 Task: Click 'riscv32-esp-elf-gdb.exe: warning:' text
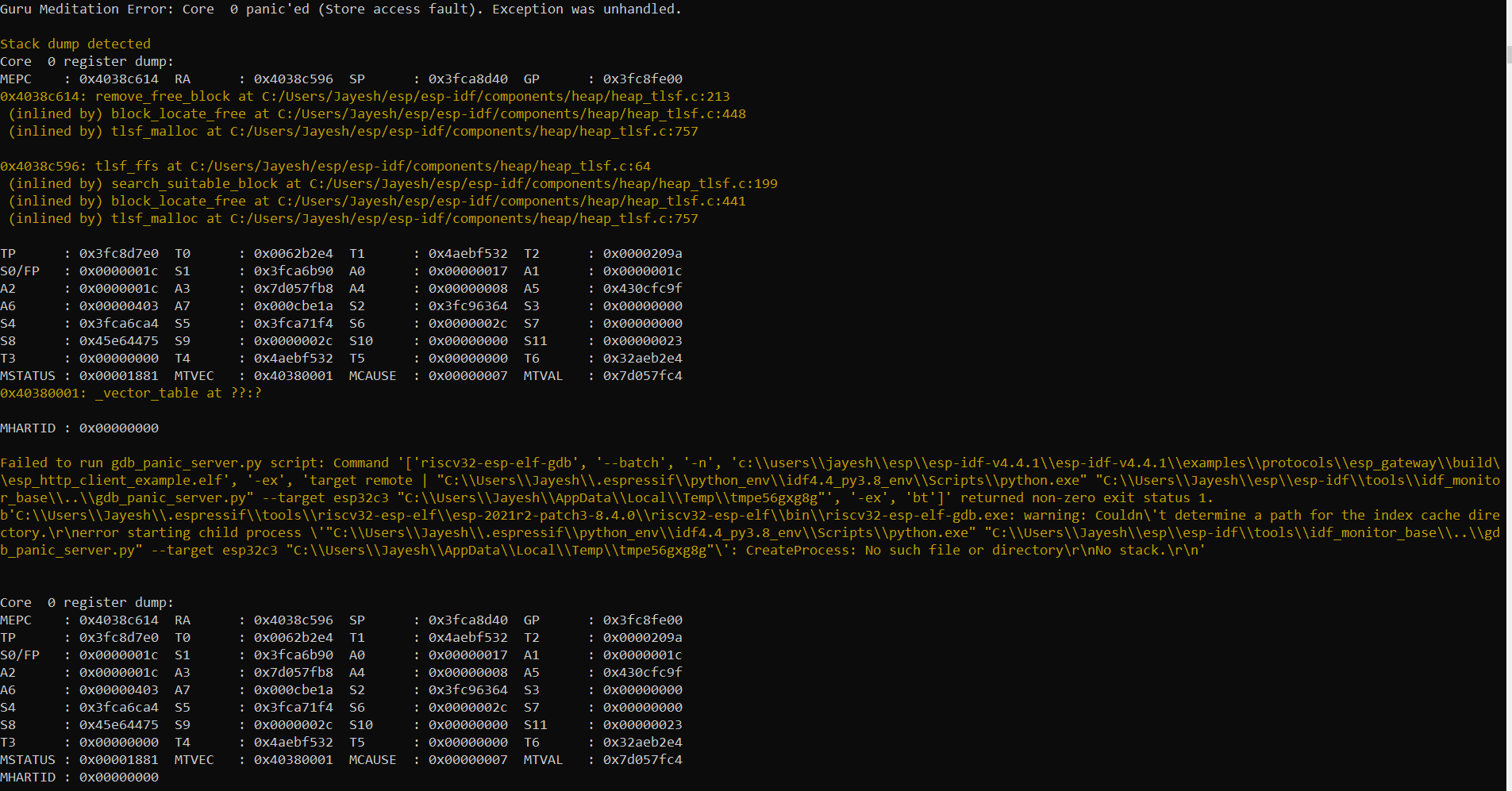pyautogui.click(x=956, y=516)
